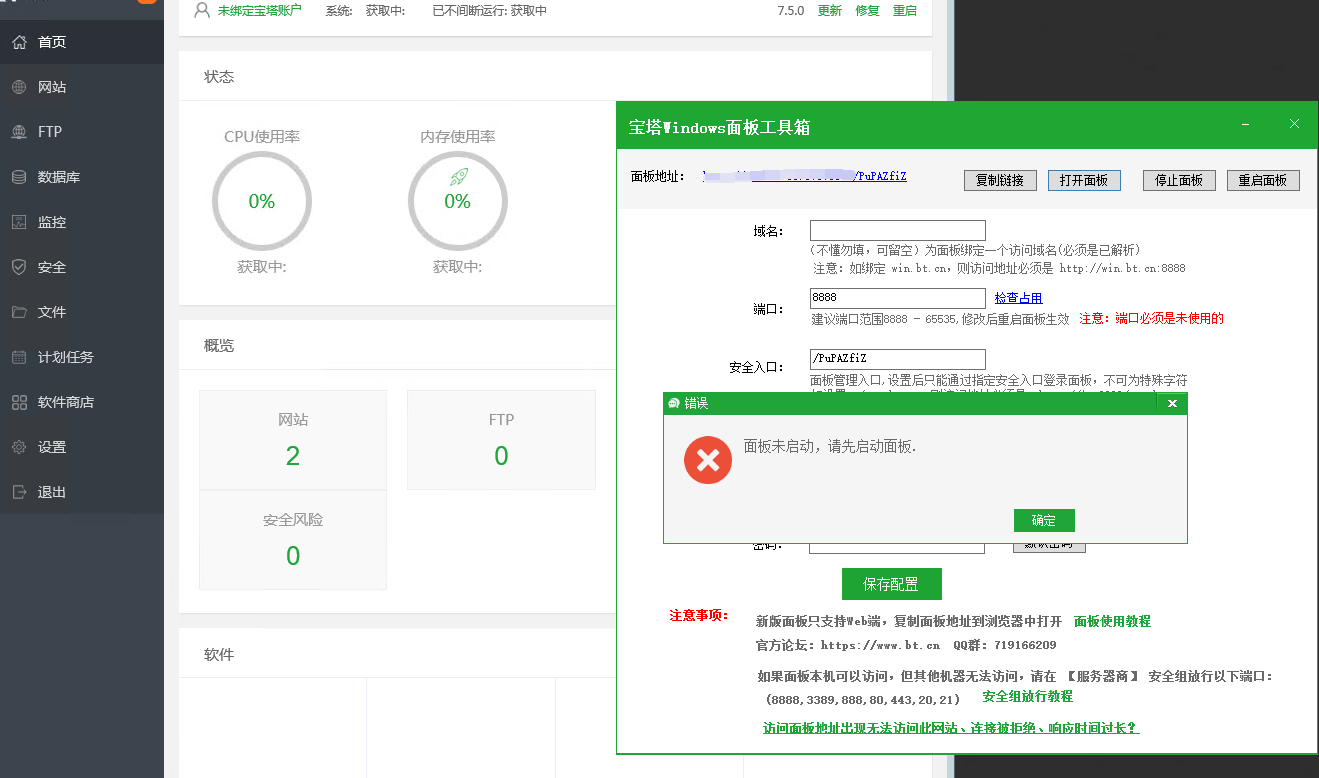Click the 安全入口 field showing /PuPAZfiZ
Image resolution: width=1319 pixels, height=778 pixels.
pyautogui.click(x=898, y=359)
